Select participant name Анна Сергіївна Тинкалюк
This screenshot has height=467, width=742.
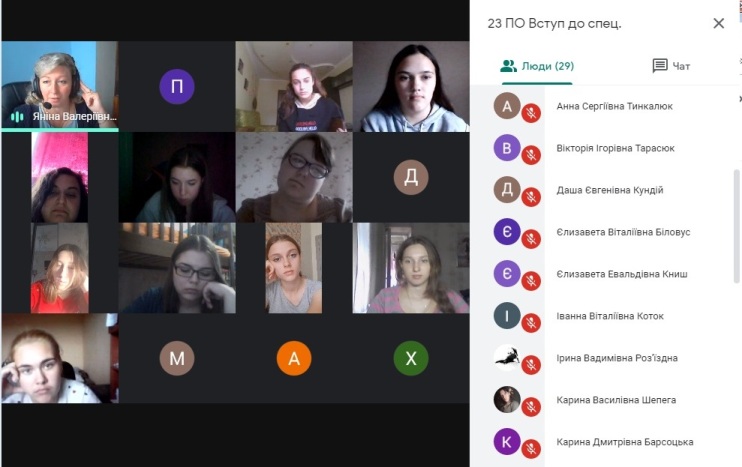pyautogui.click(x=614, y=106)
